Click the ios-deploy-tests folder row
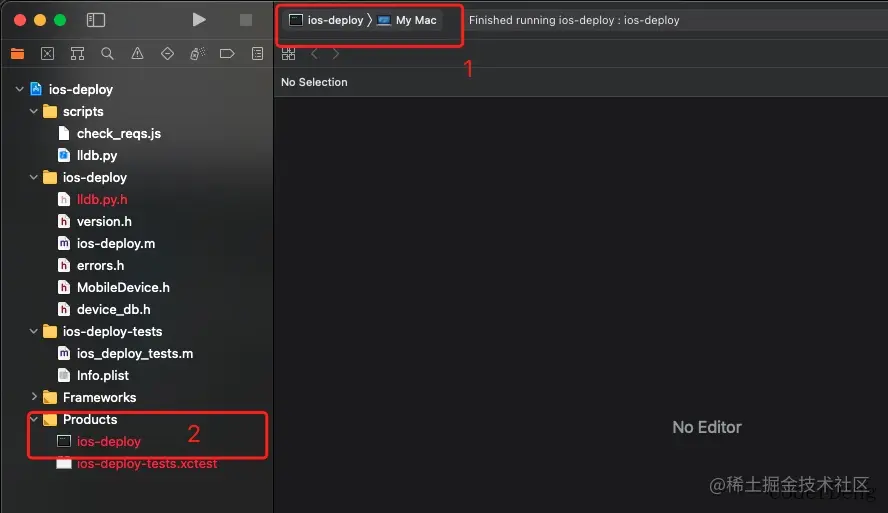Viewport: 888px width, 513px height. click(136, 331)
